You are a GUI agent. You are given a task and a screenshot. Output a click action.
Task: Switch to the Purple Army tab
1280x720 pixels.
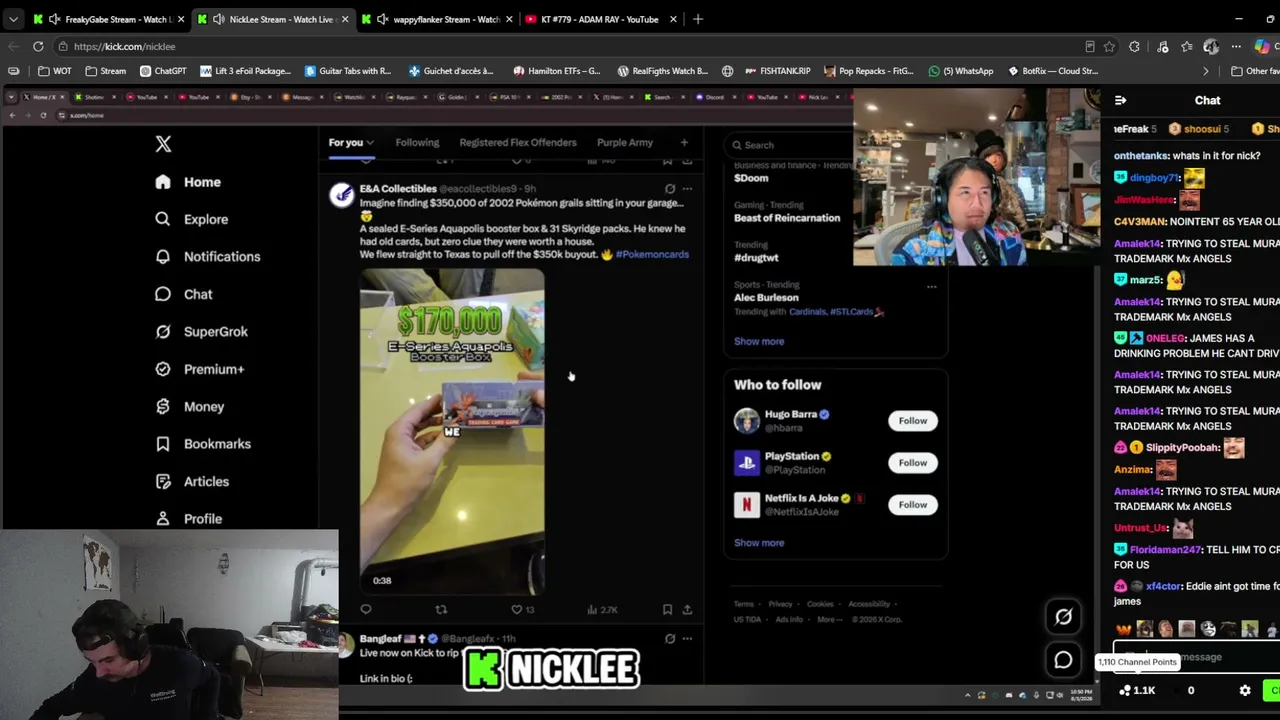click(x=625, y=143)
